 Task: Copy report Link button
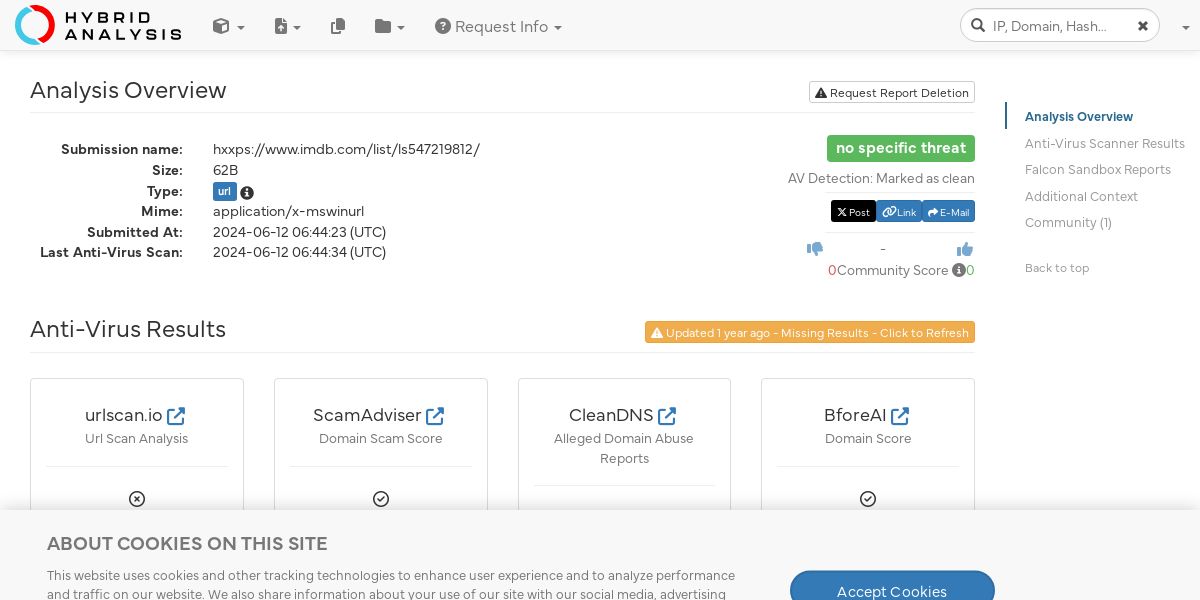click(899, 212)
